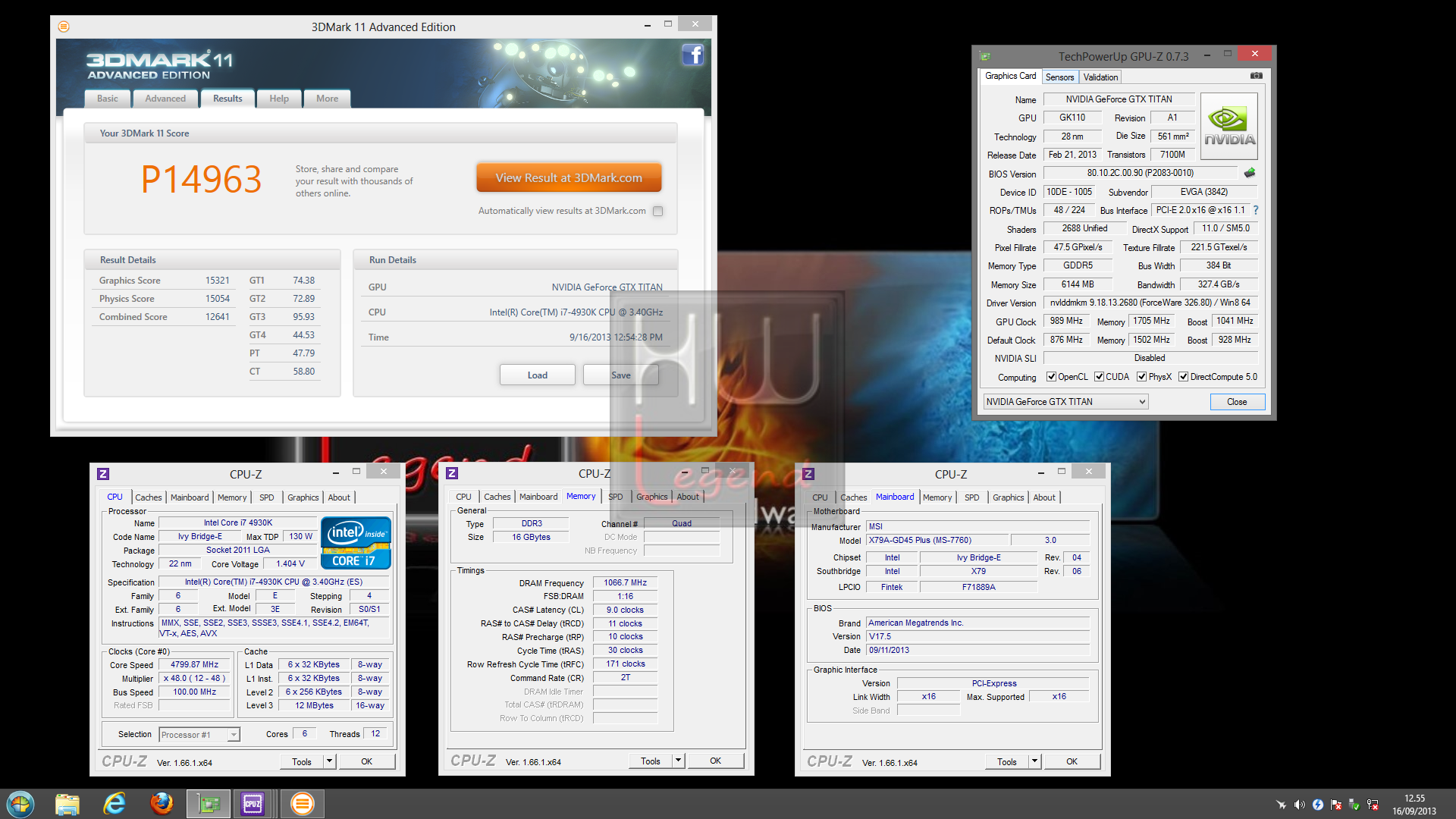This screenshot has height=819, width=1456.
Task: Toggle the DirectCompute 5.0 checkbox
Action: [1183, 377]
